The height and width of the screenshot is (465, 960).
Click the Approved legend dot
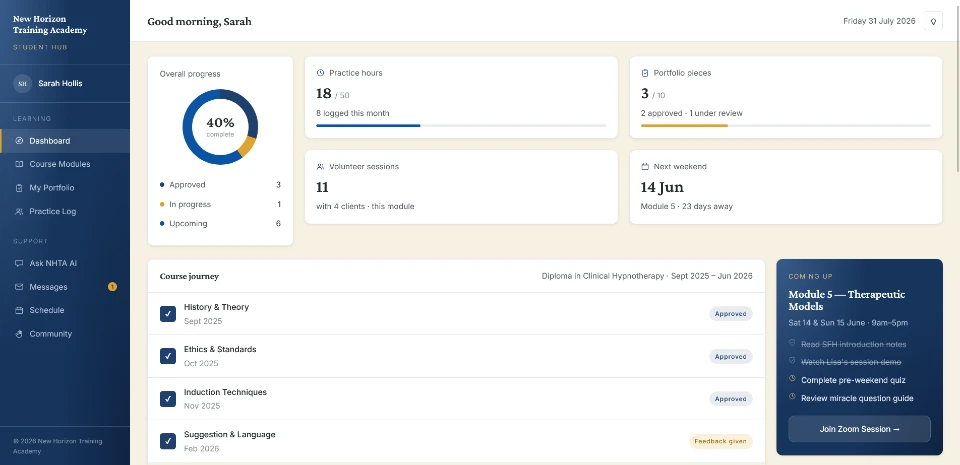[x=162, y=185]
